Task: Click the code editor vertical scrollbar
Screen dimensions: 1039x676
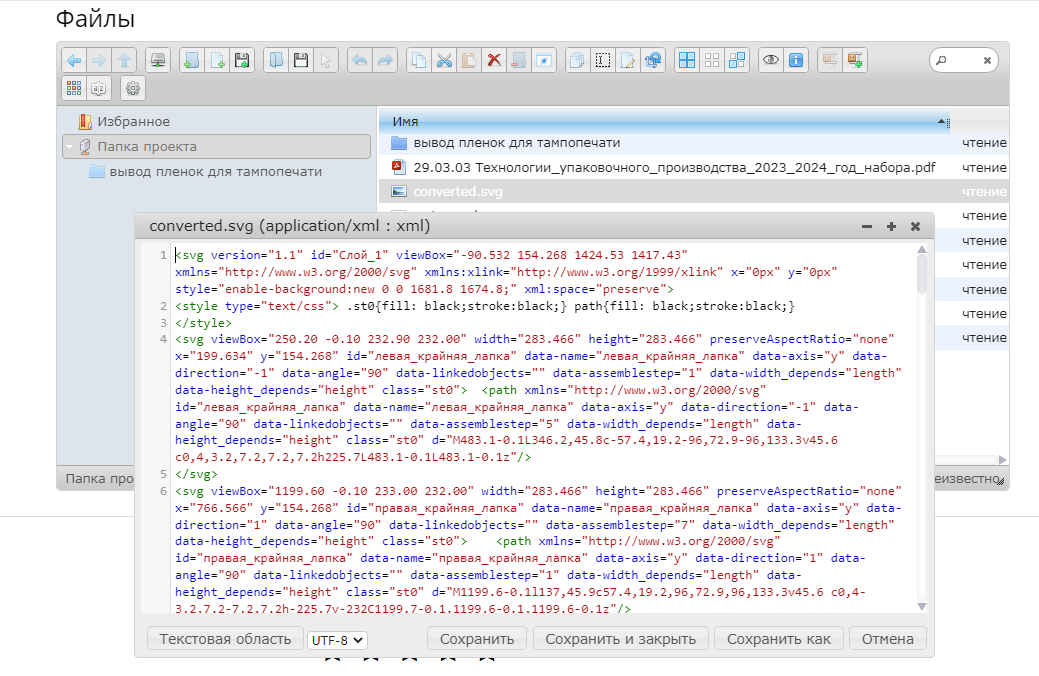Action: pos(921,275)
